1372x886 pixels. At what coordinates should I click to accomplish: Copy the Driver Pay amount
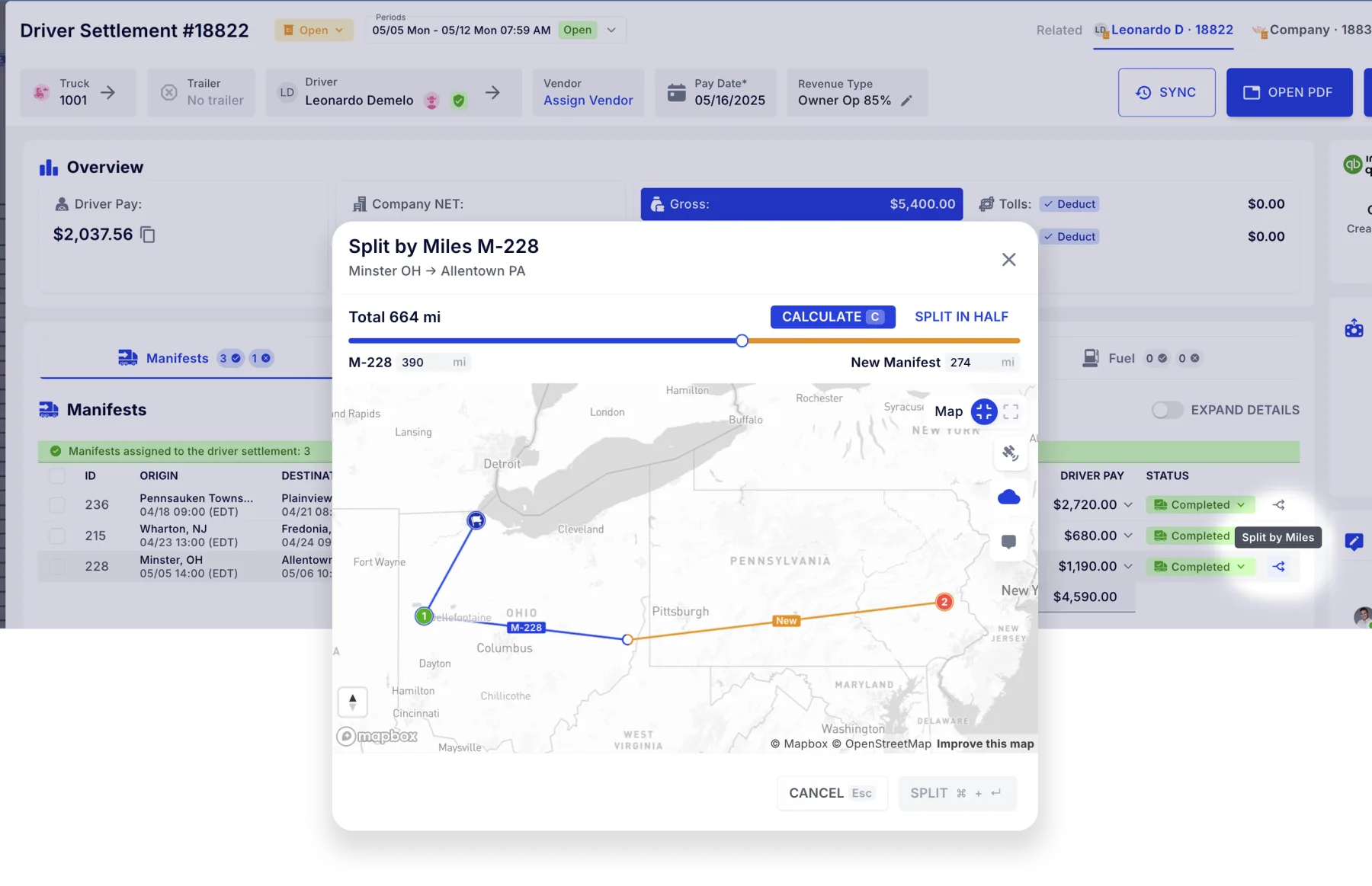tap(148, 235)
